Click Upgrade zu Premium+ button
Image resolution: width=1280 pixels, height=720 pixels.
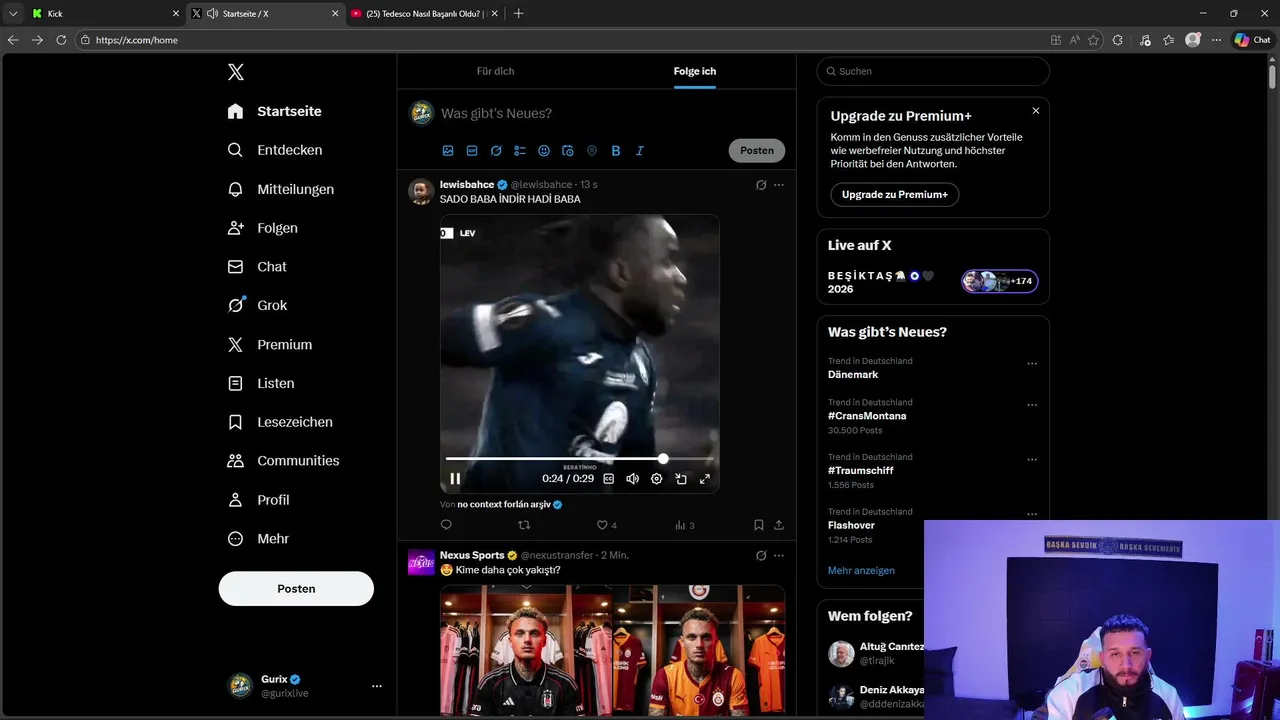(x=895, y=195)
